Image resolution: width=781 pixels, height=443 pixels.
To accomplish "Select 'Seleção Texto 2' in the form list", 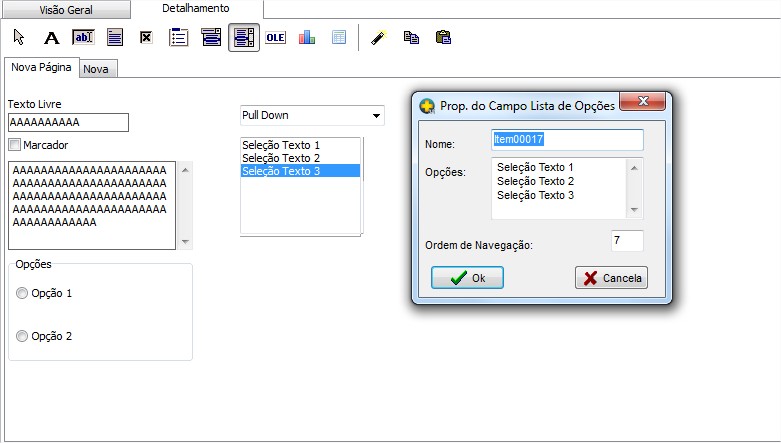I will click(282, 158).
